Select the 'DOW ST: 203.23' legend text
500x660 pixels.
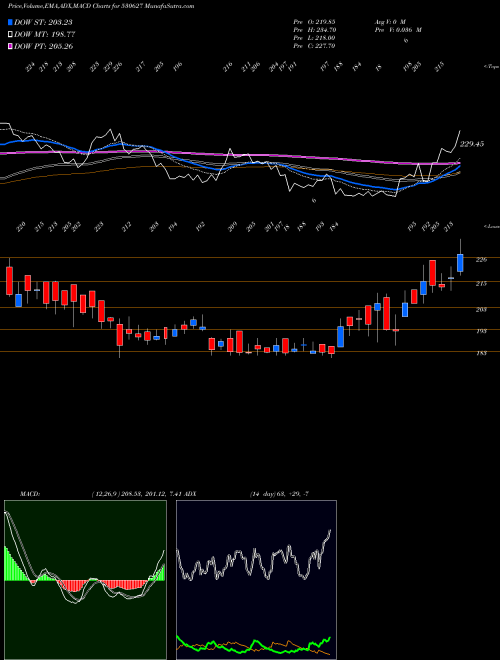coord(43,22)
